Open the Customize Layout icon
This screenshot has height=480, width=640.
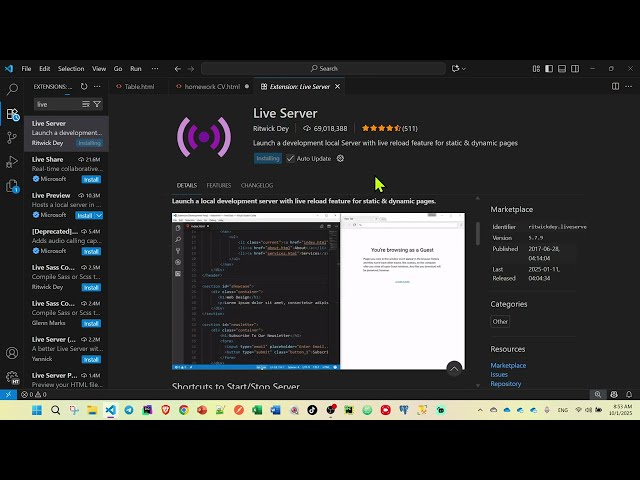[536, 69]
